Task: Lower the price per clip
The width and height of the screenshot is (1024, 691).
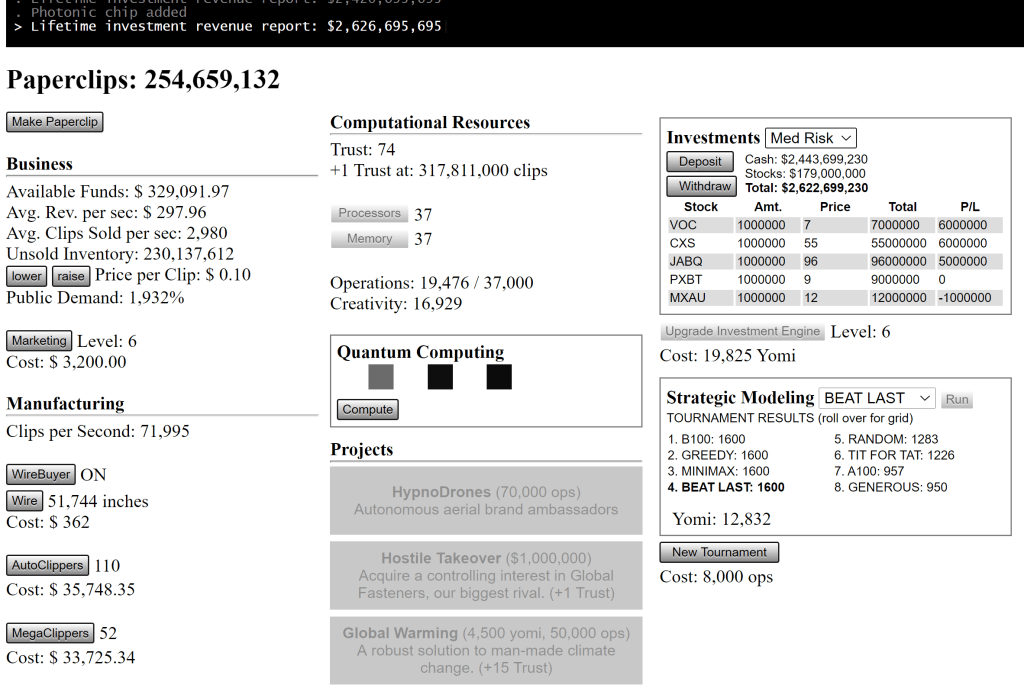Action: (x=27, y=276)
